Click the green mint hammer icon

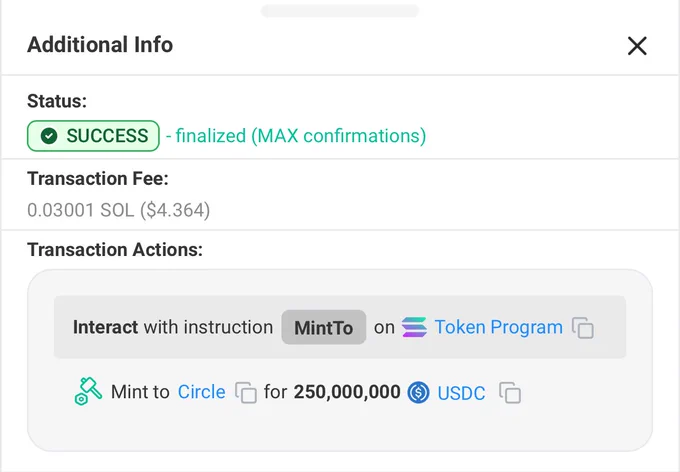pos(88,391)
